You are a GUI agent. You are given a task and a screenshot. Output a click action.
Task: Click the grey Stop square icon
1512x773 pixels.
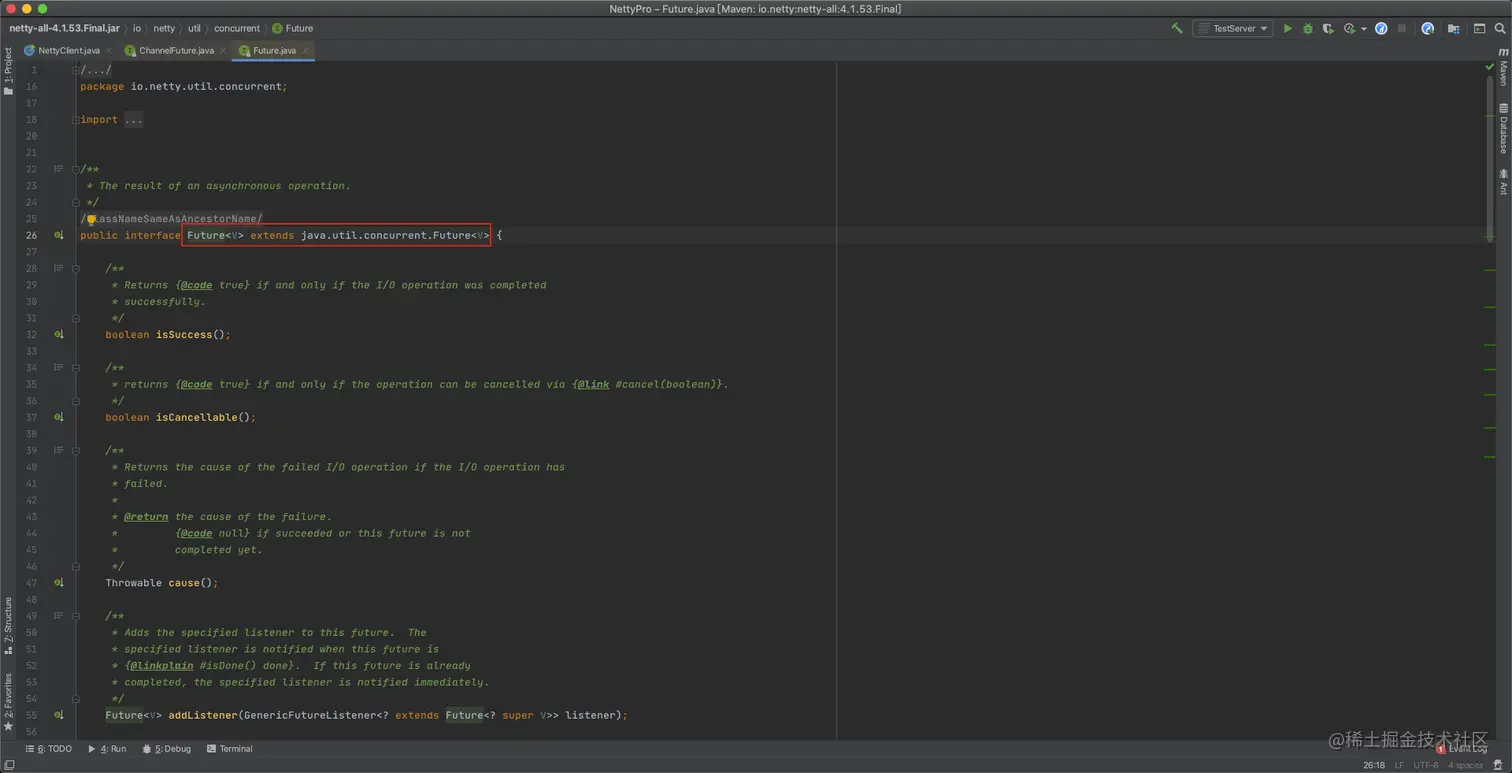tap(1402, 28)
